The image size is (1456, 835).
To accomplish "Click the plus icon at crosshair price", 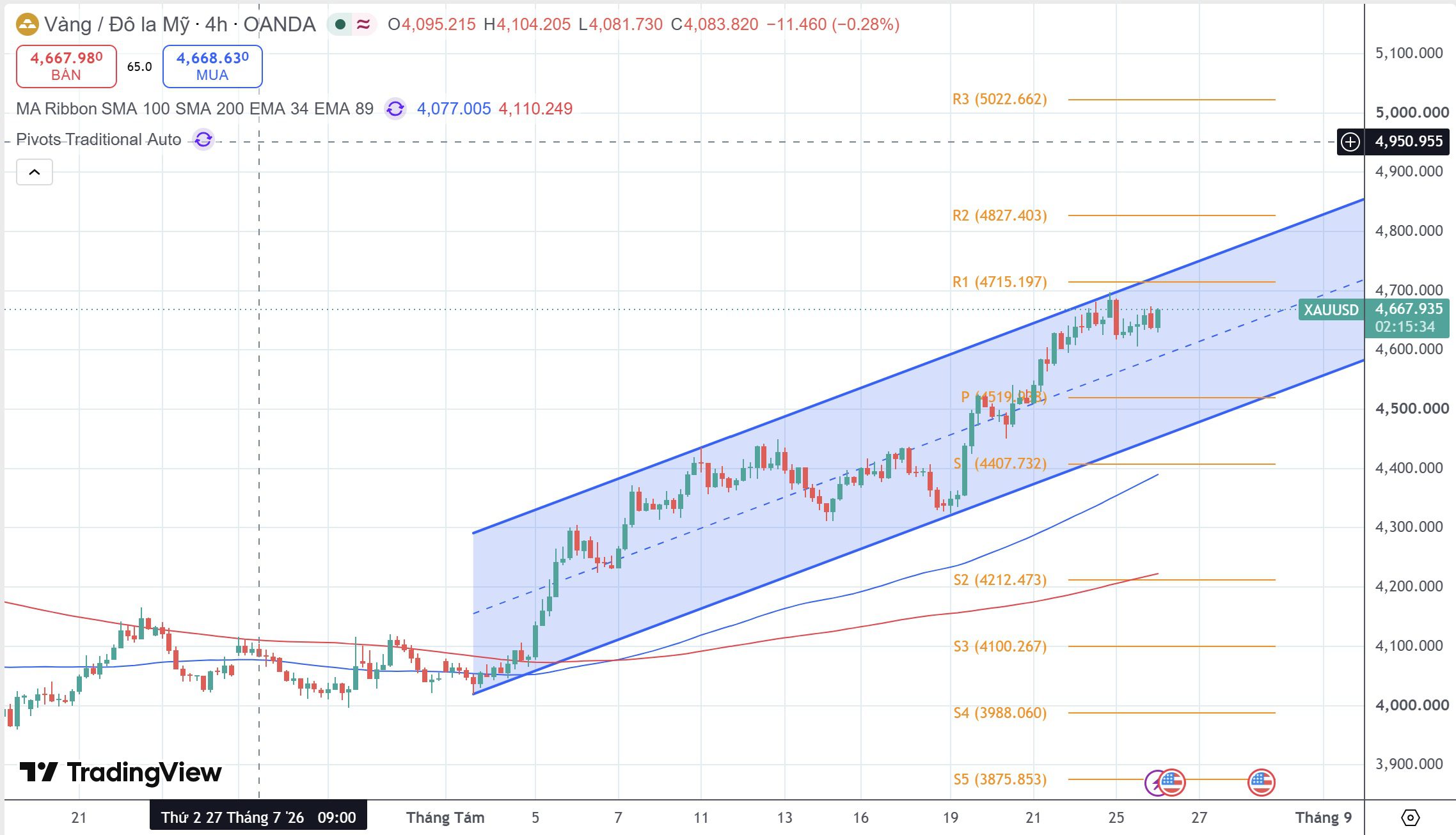I will tap(1350, 141).
